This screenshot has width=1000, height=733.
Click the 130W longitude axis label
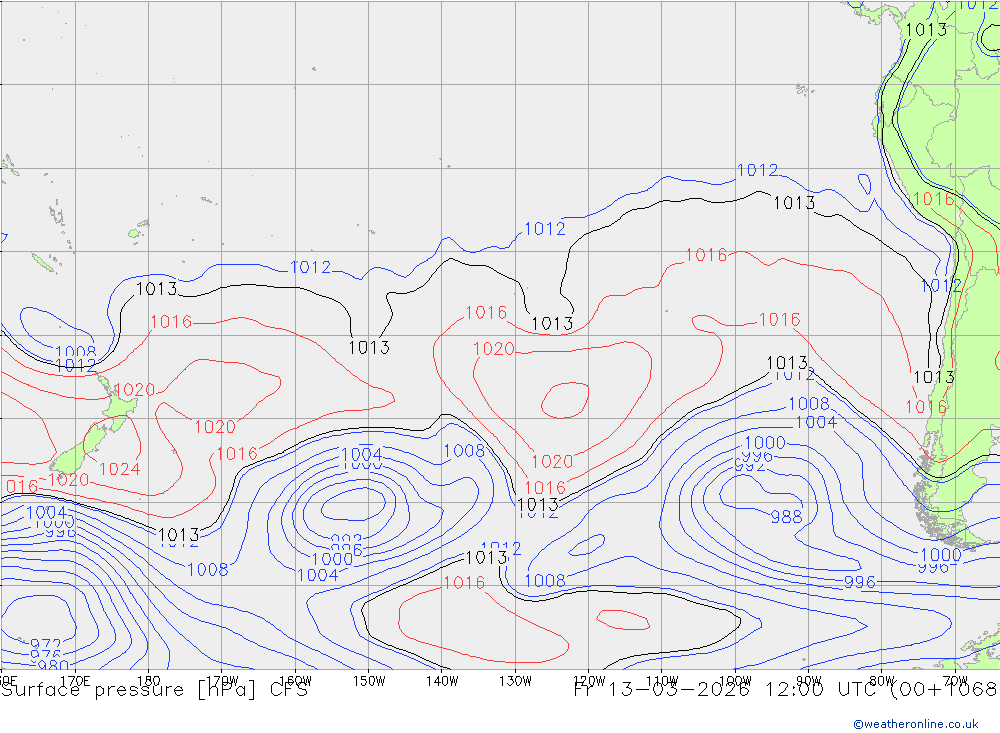[x=515, y=681]
